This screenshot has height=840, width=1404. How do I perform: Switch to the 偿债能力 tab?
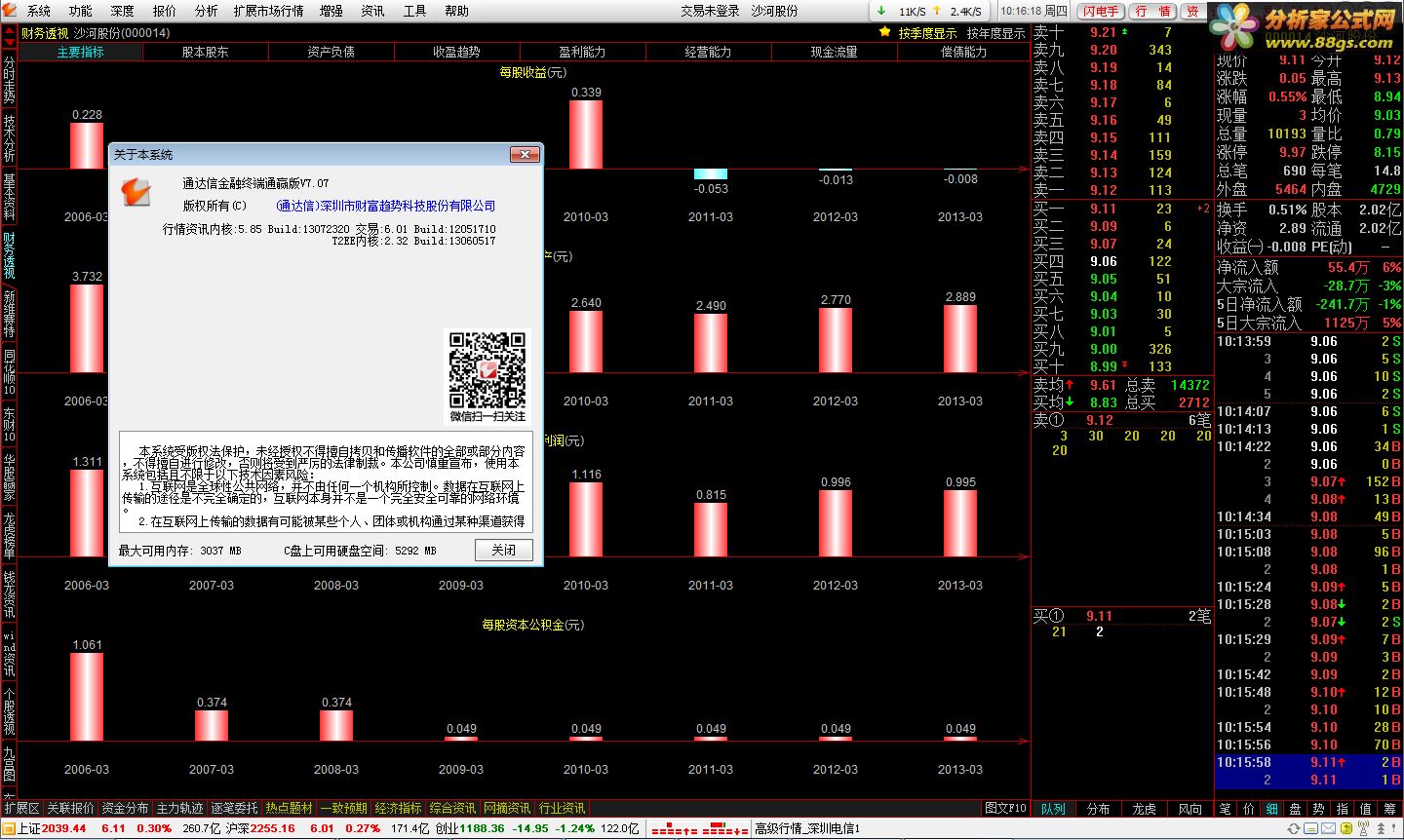[x=963, y=52]
